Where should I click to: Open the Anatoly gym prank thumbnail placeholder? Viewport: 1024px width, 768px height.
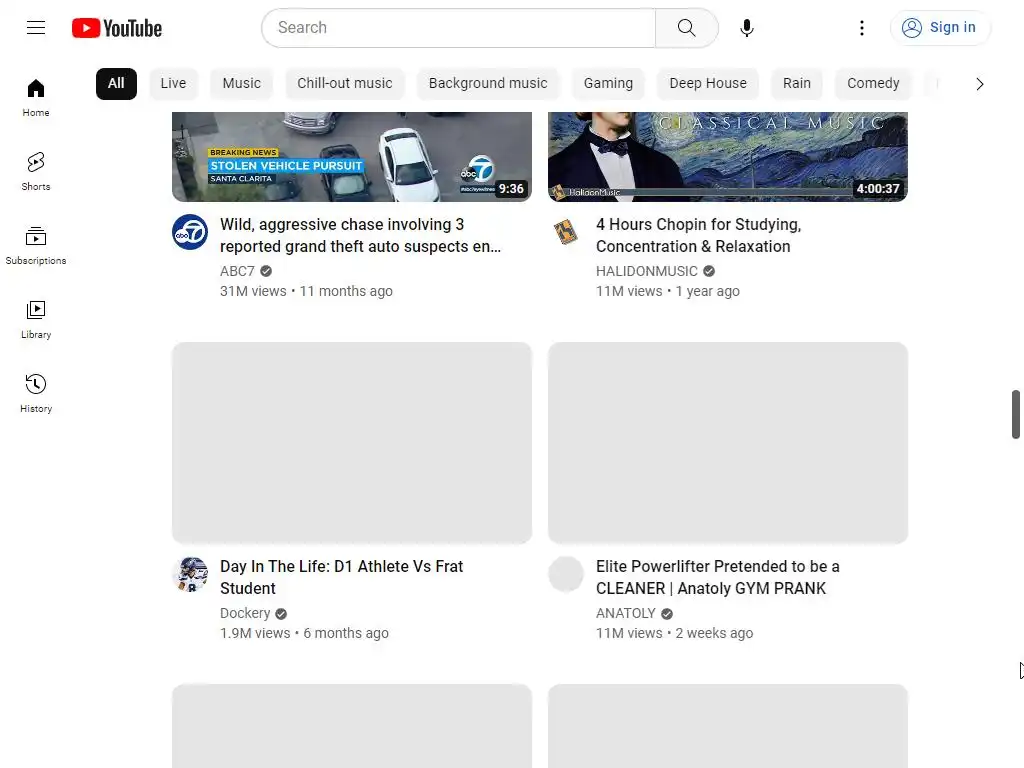pyautogui.click(x=728, y=443)
